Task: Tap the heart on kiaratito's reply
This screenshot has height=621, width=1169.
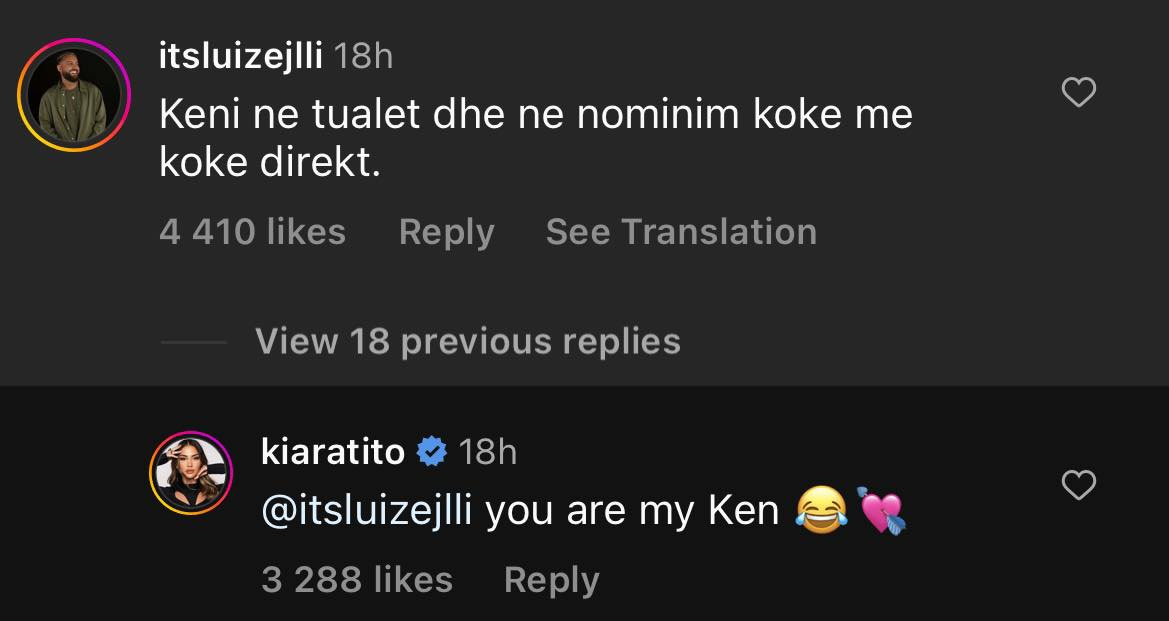Action: [x=1078, y=486]
